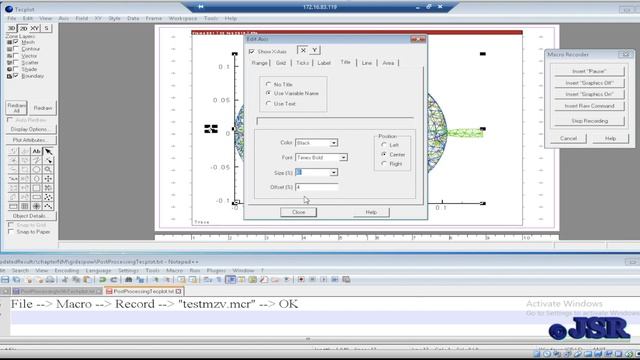The width and height of the screenshot is (640, 360).
Task: Select the Use Variable Name radio button
Action: [x=268, y=93]
